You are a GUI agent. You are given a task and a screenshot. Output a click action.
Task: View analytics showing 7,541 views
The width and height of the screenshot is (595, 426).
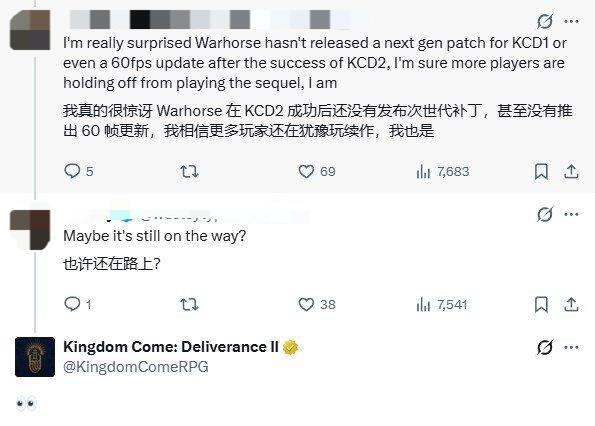coord(442,304)
